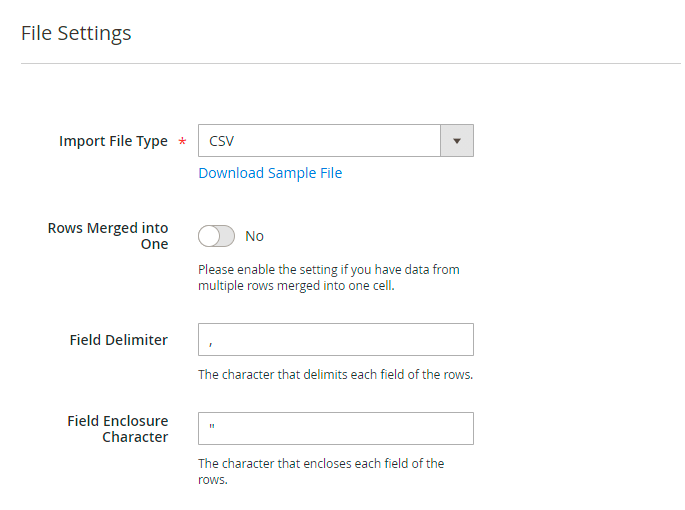
Task: Click the red required asterisk
Action: coord(182,142)
